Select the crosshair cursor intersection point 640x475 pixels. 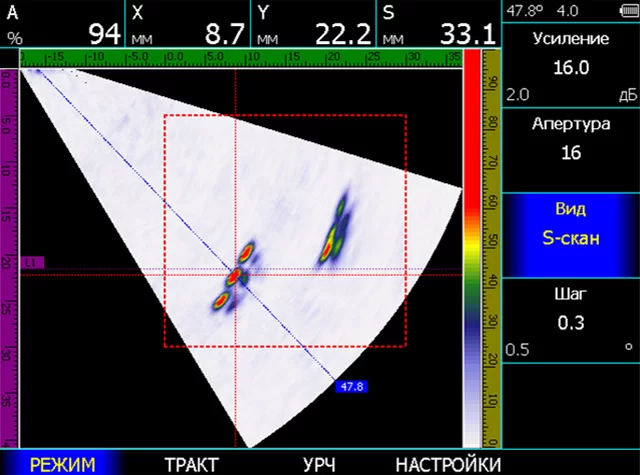235,273
